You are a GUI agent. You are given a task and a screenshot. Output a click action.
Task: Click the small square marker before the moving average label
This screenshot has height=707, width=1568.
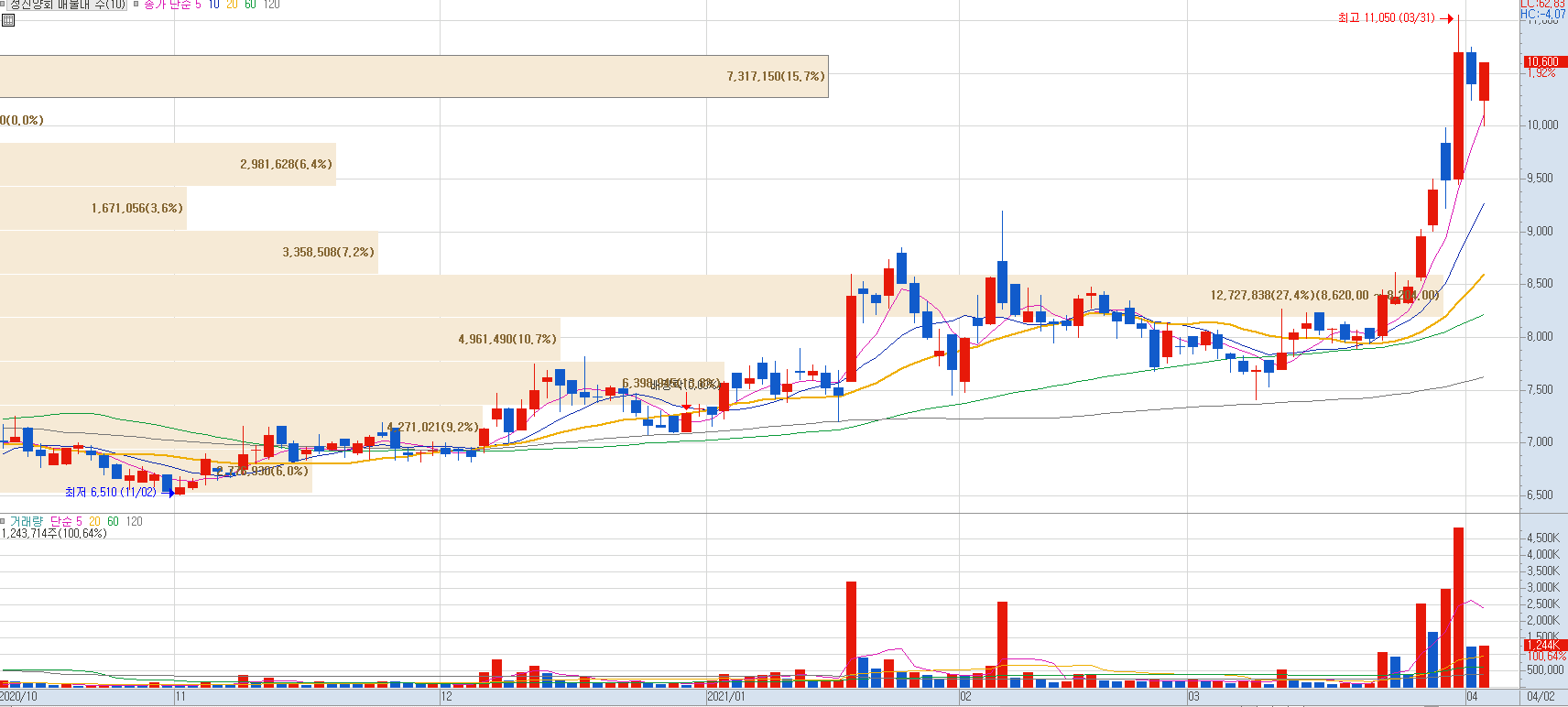[x=136, y=4]
